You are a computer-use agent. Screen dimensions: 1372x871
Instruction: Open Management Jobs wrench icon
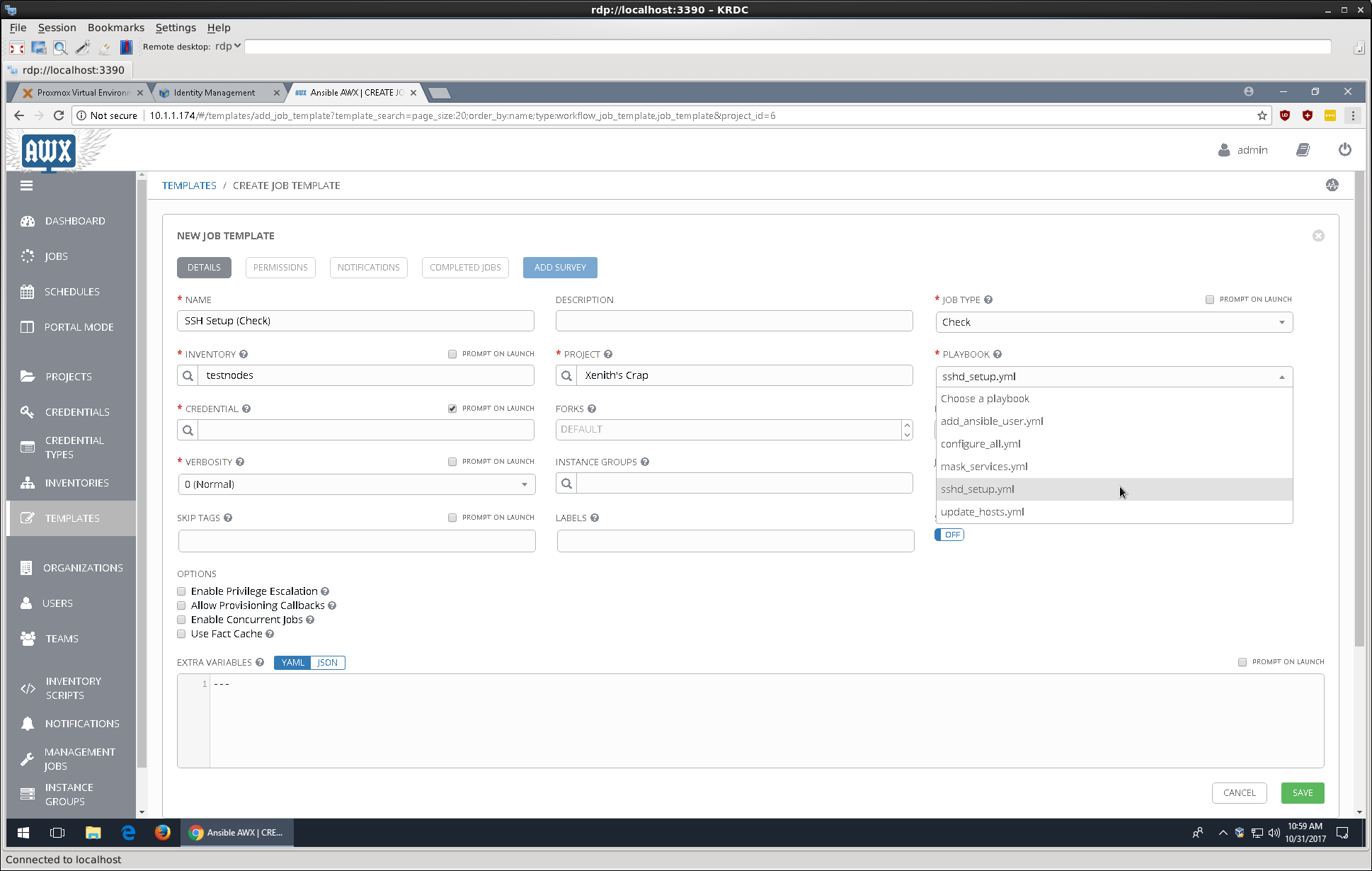coord(28,759)
